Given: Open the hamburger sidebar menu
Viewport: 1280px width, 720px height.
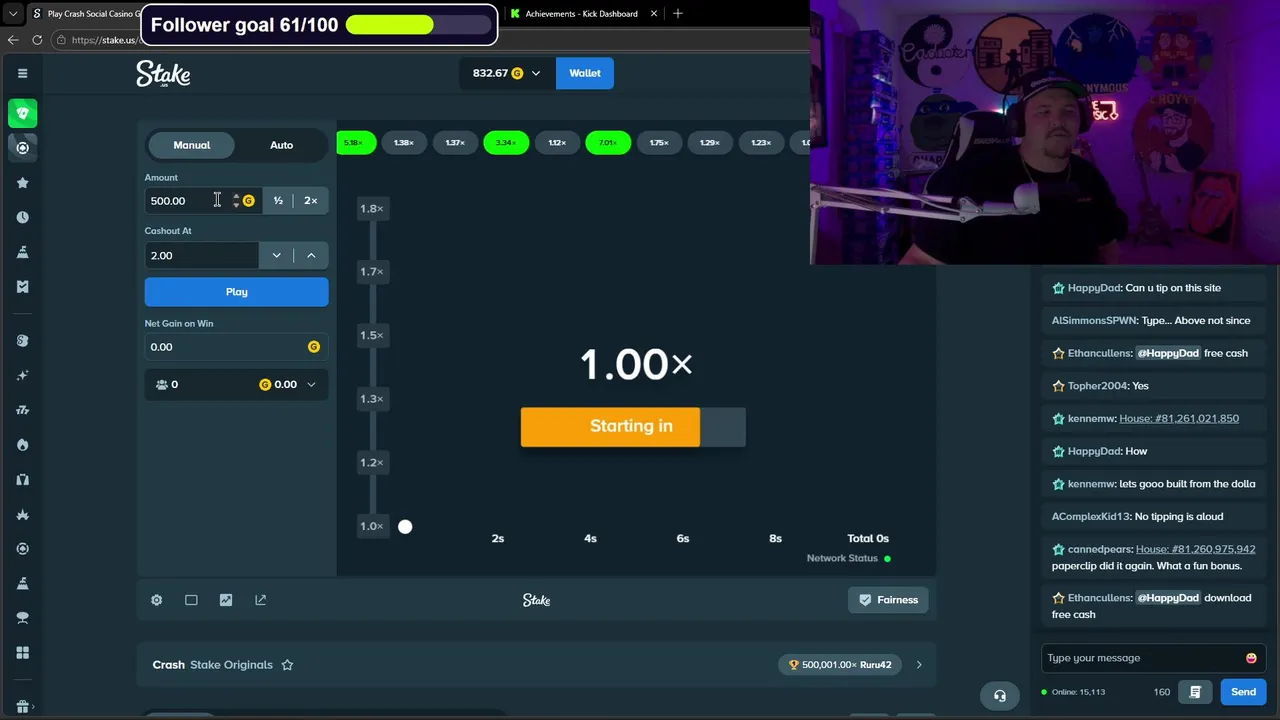Looking at the screenshot, I should click(22, 73).
